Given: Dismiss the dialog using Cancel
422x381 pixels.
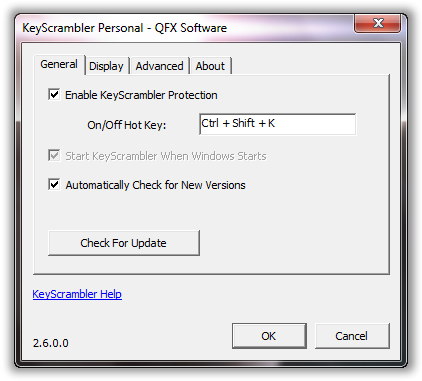Looking at the screenshot, I should (x=352, y=336).
